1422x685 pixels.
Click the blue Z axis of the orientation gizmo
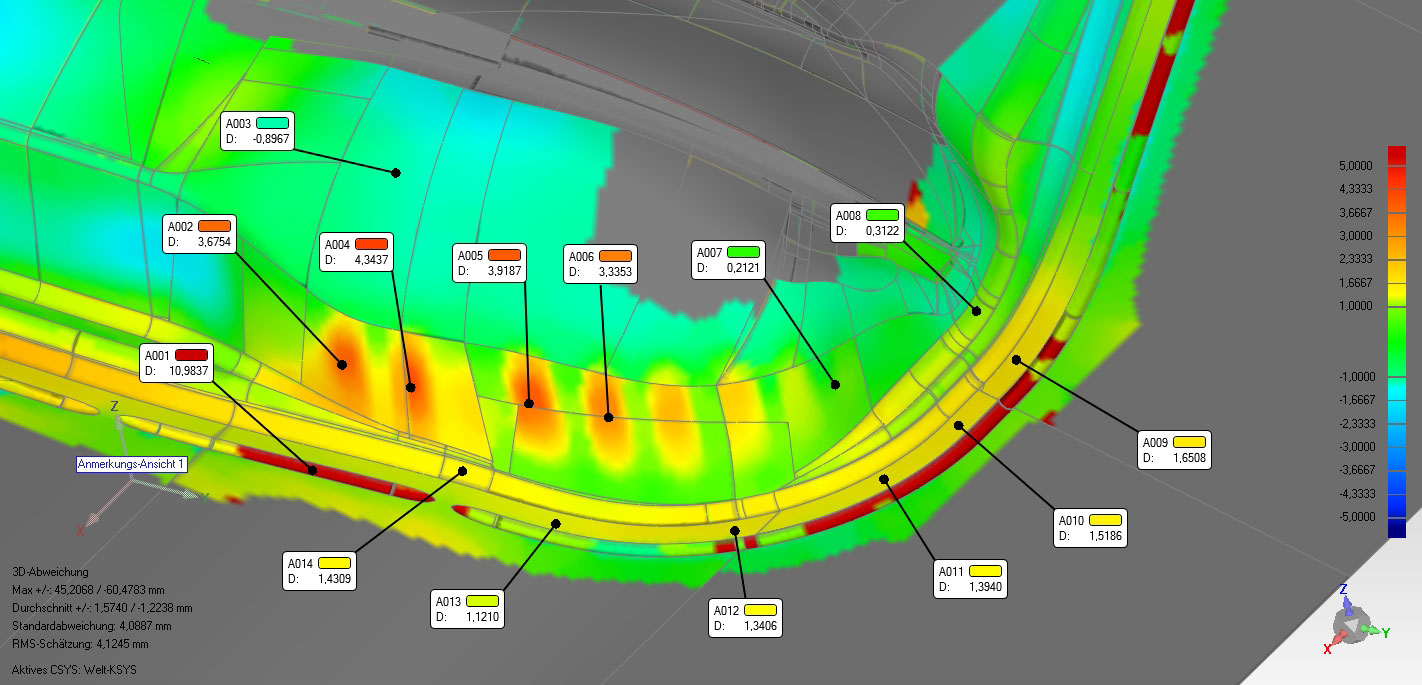click(x=1344, y=591)
